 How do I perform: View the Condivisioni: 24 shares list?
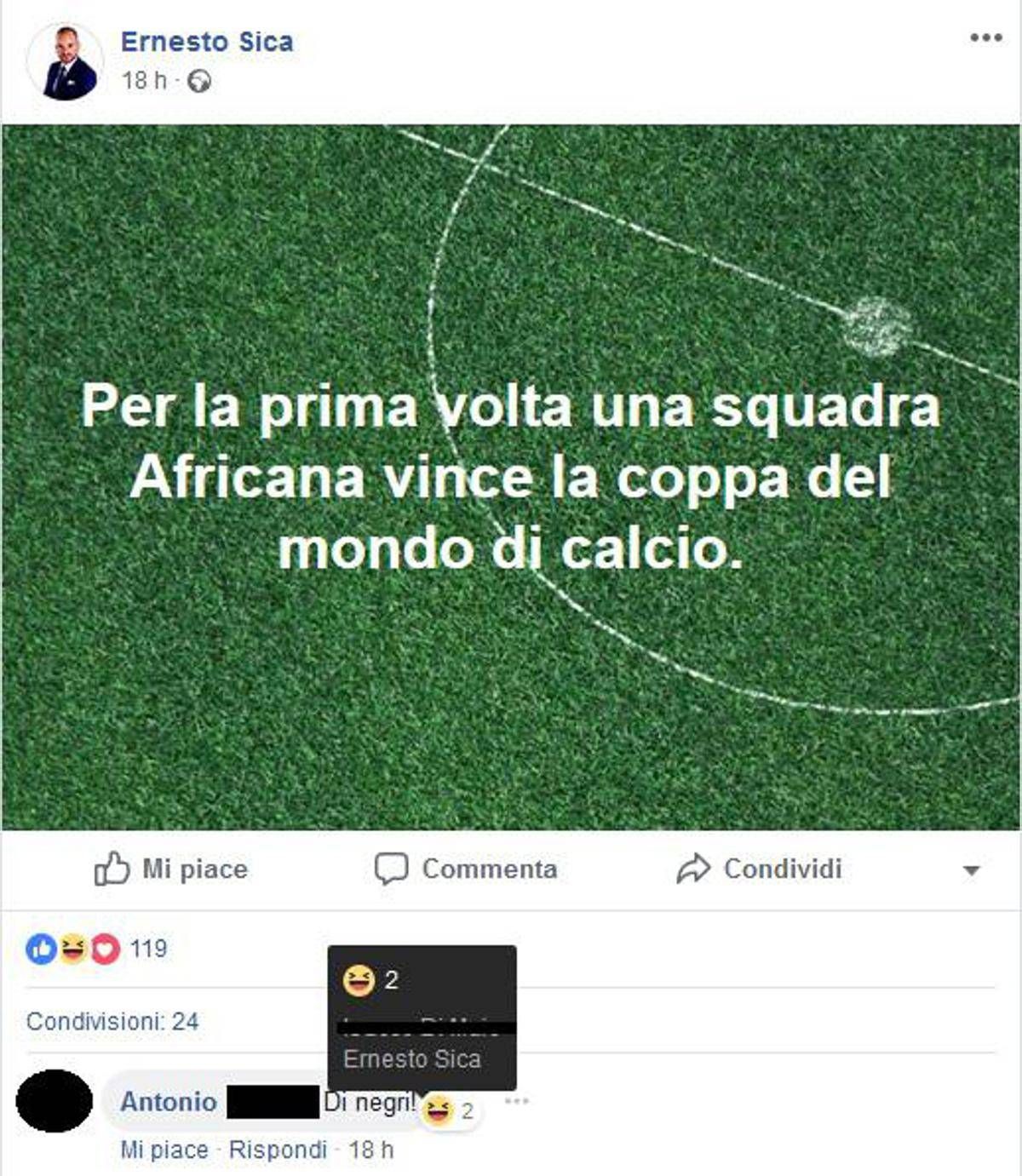coord(112,1021)
